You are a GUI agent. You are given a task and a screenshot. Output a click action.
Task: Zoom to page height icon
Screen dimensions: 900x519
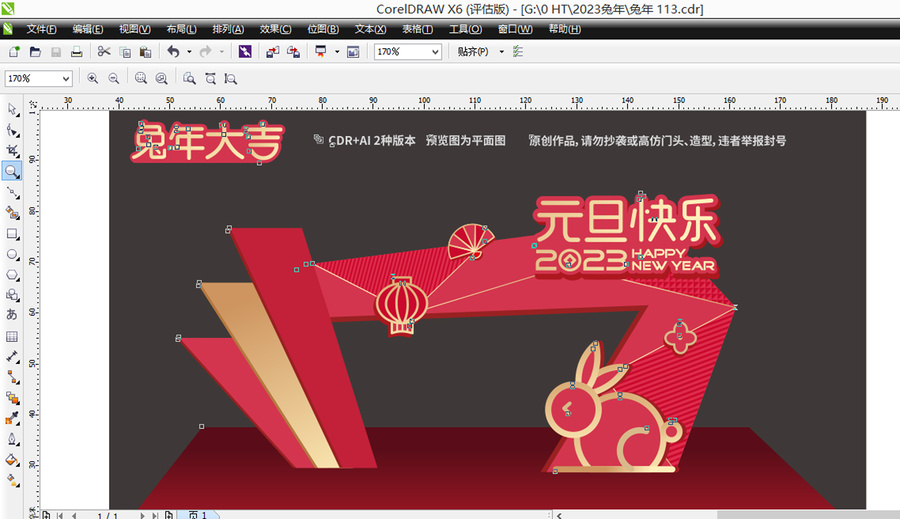231,78
